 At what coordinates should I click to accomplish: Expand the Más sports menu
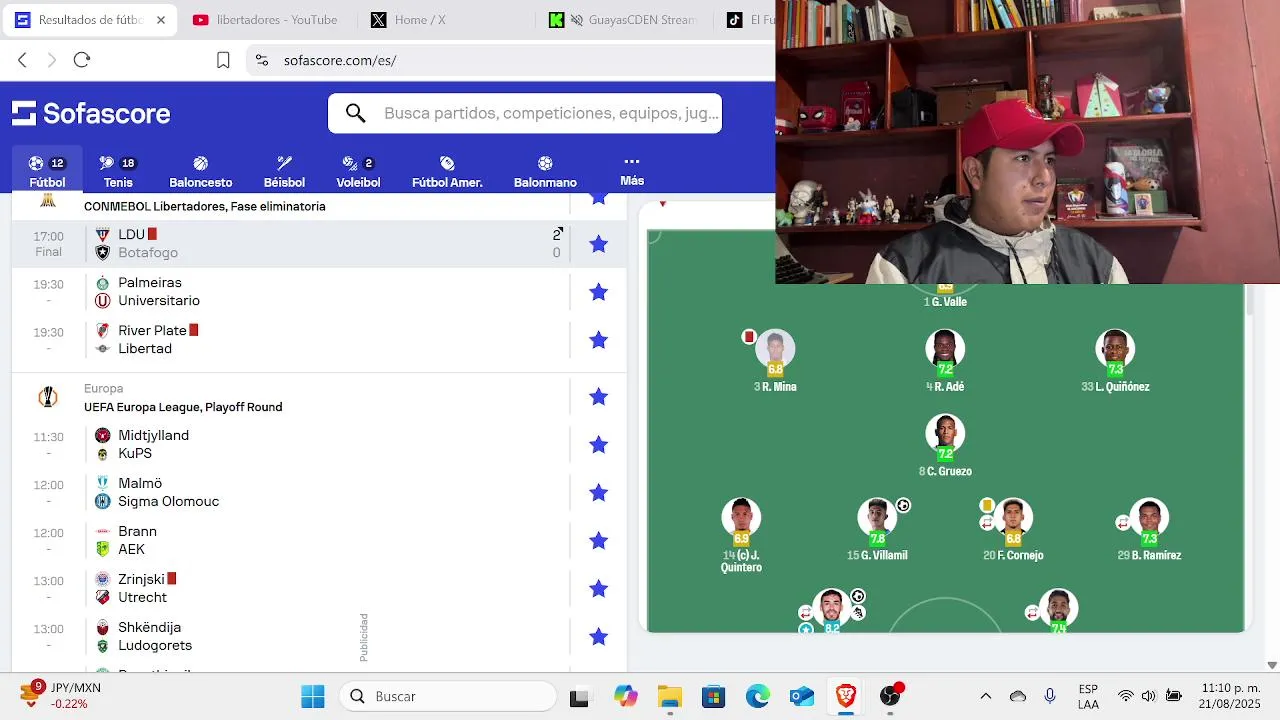coord(632,170)
